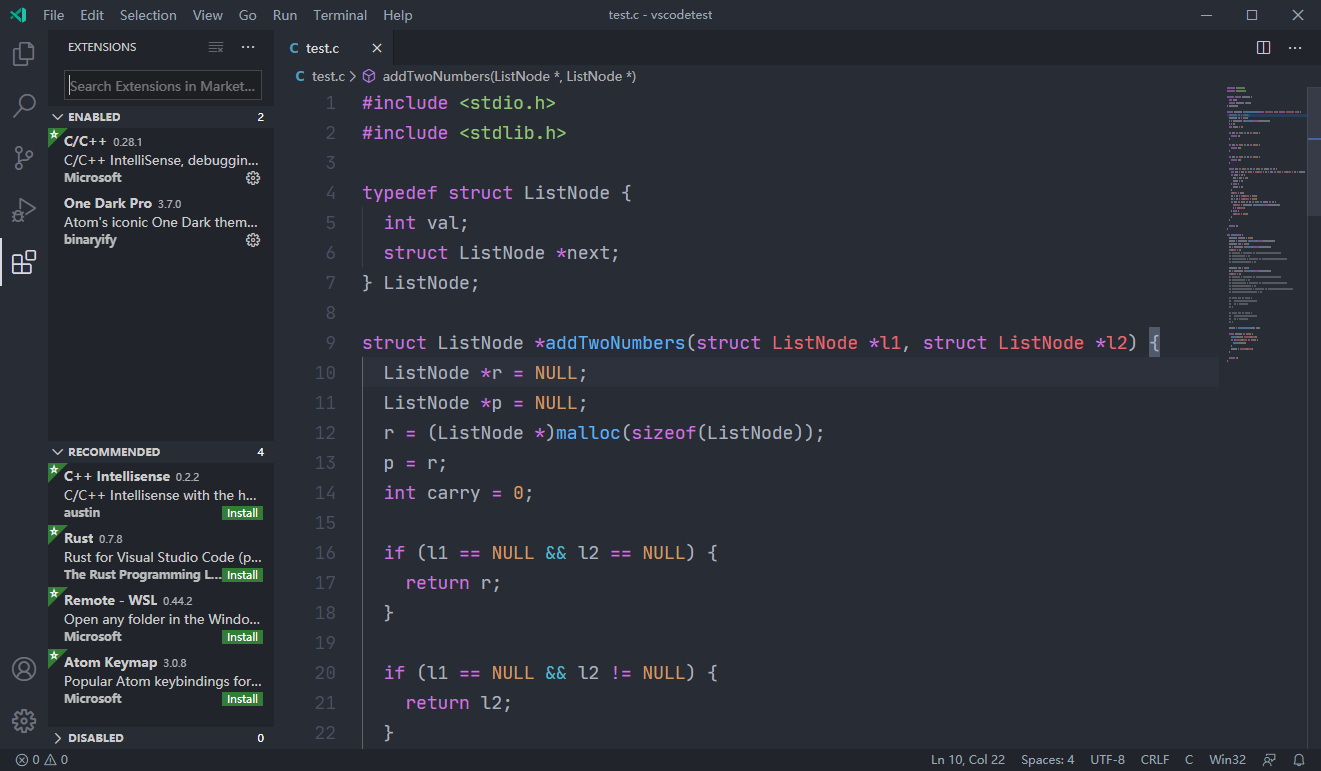Change encoding by clicking UTF-8 in status bar

click(x=1107, y=759)
